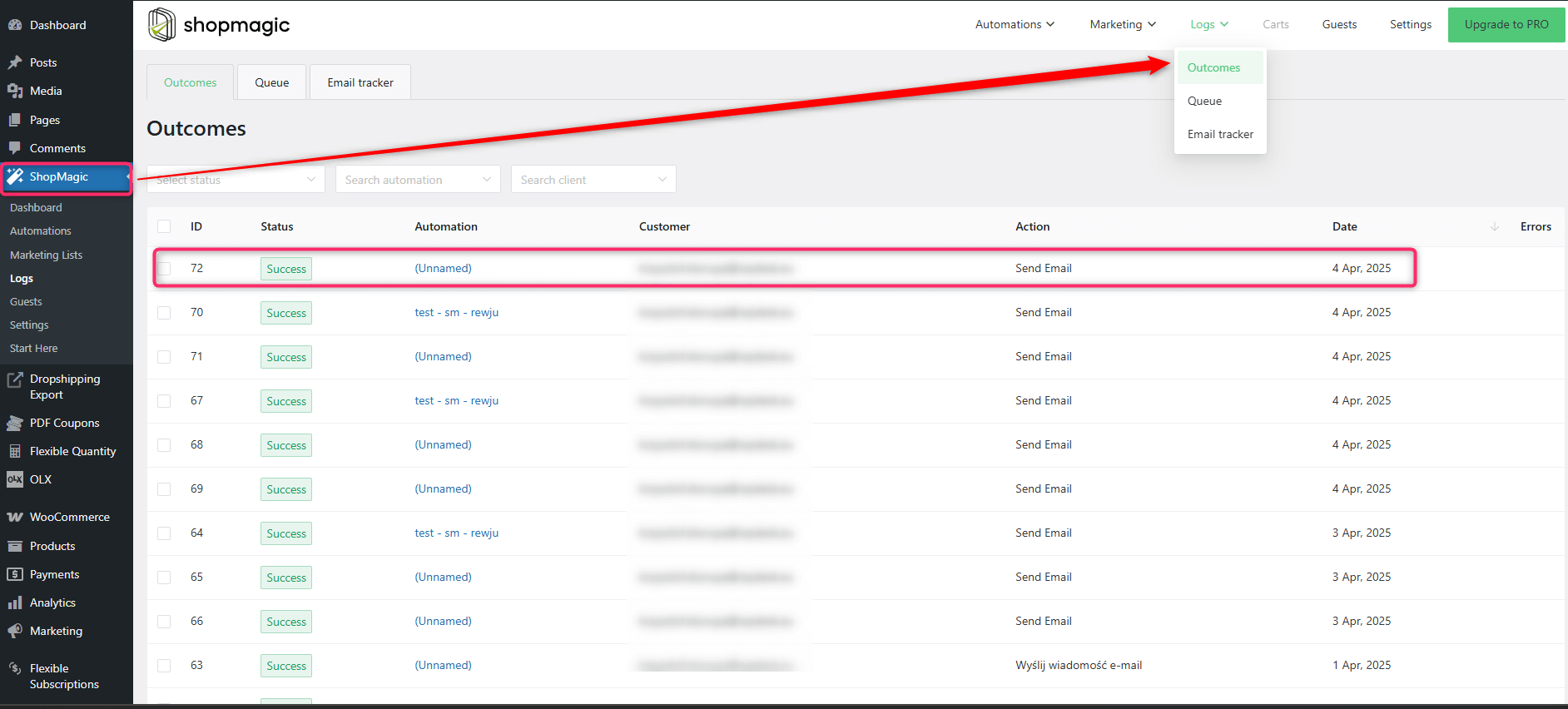1568x709 pixels.
Task: Open PDF Coupons via its icon
Action: point(15,423)
